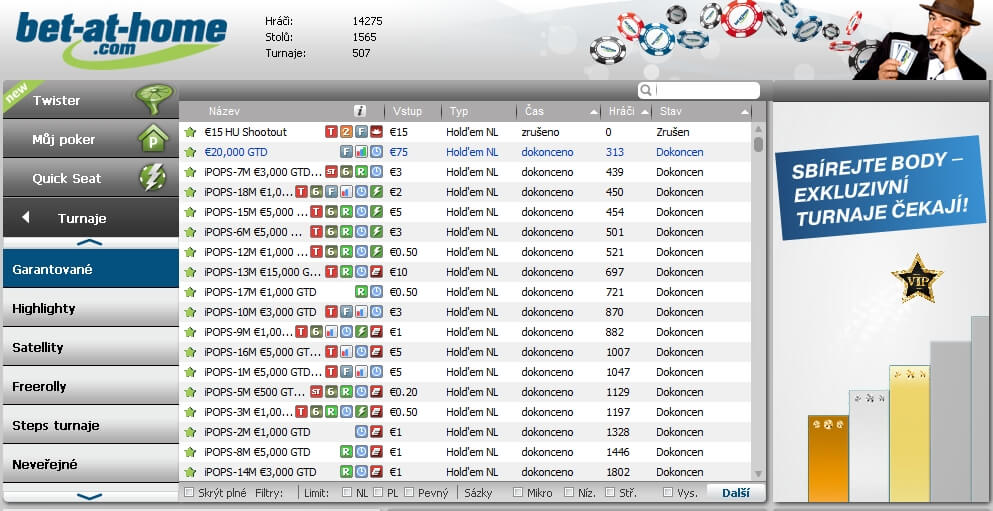
Task: Check the Stř. stakes filter
Action: [610, 493]
